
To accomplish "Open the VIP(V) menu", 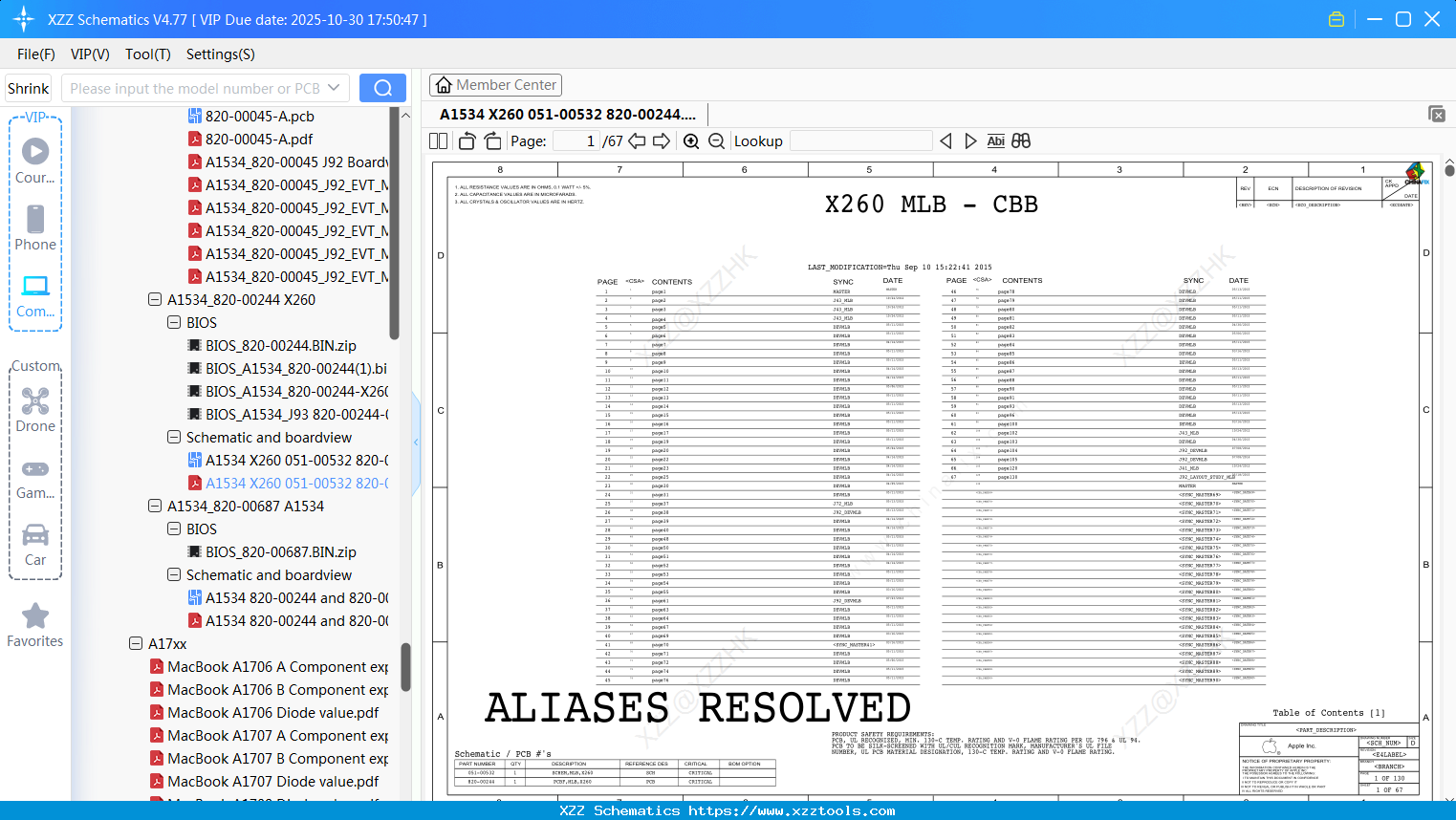I will pyautogui.click(x=90, y=54).
